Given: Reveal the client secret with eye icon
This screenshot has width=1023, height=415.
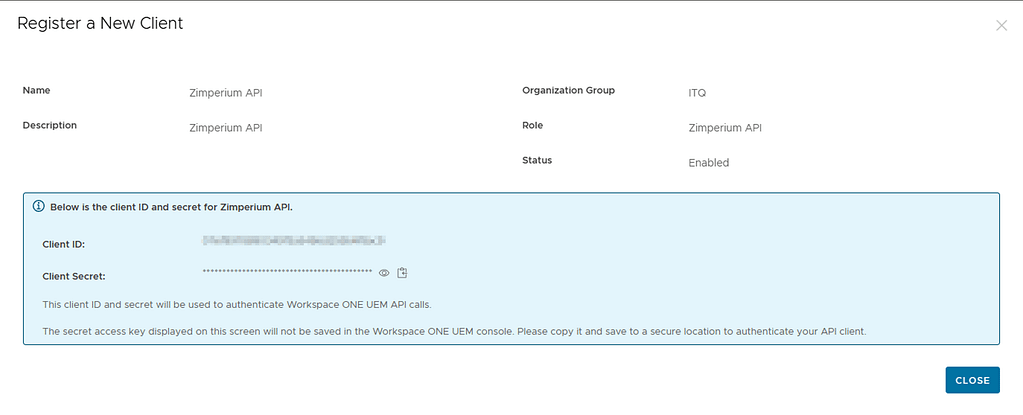Looking at the screenshot, I should tap(384, 273).
